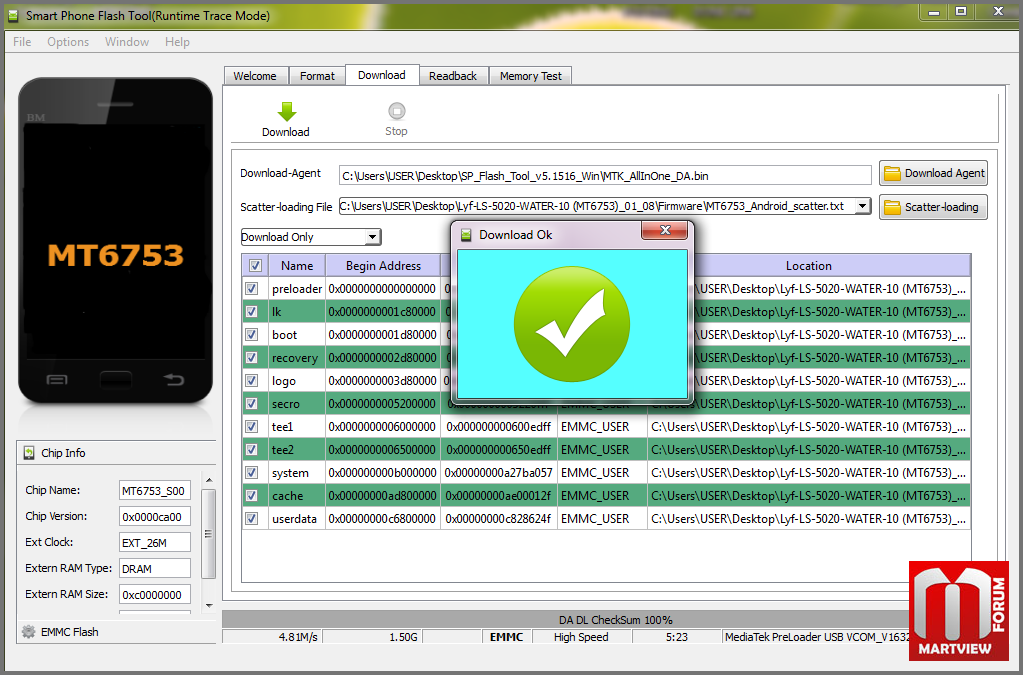Viewport: 1023px width, 675px height.
Task: Click the Chip Info scrollbar thumb
Action: (209, 534)
